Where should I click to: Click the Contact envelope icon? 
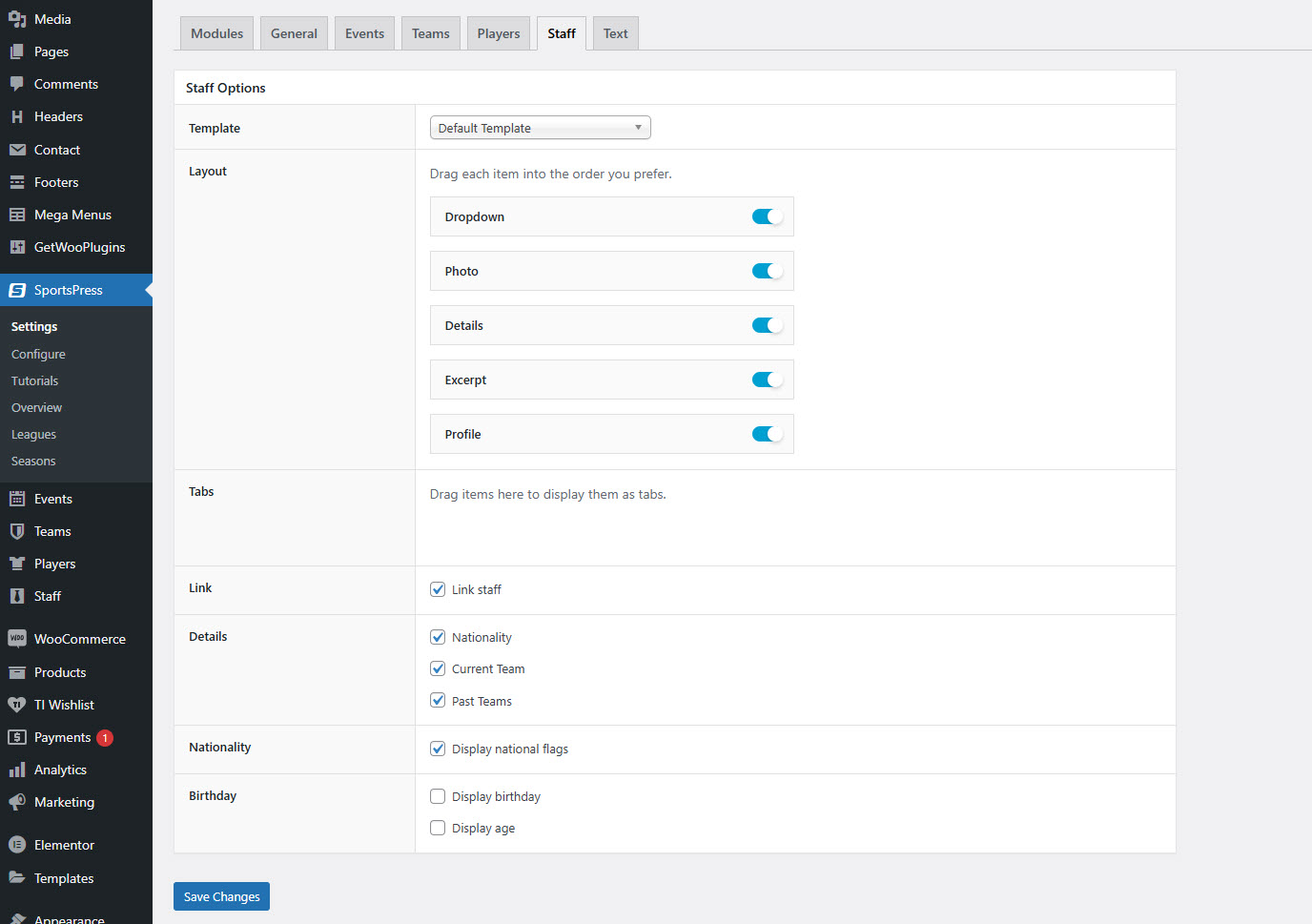click(x=17, y=150)
